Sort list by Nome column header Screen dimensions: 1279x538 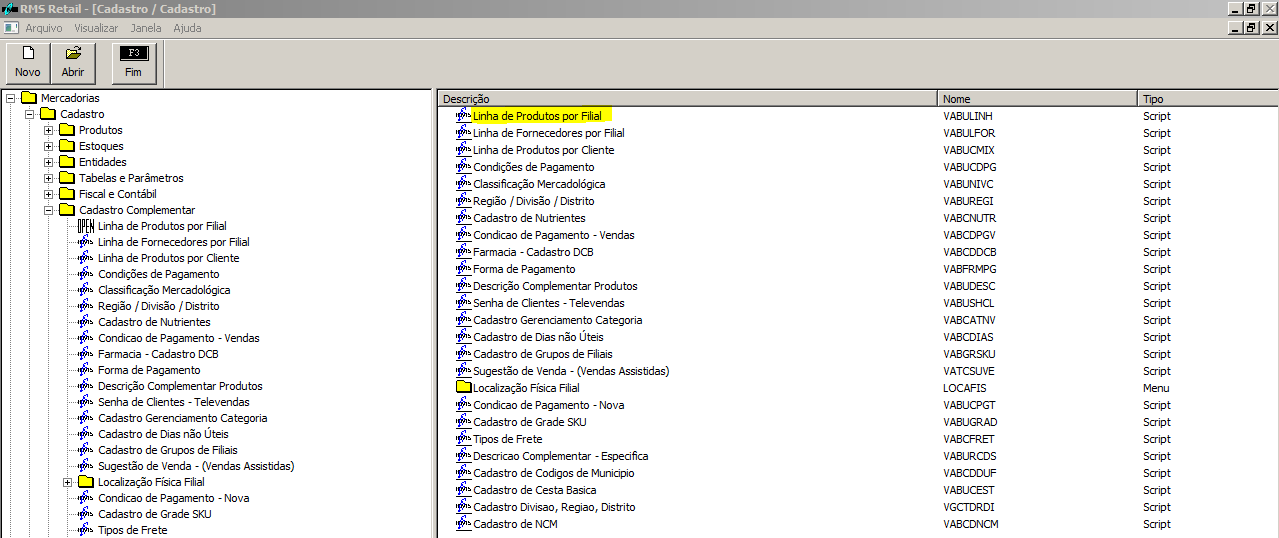(1037, 99)
